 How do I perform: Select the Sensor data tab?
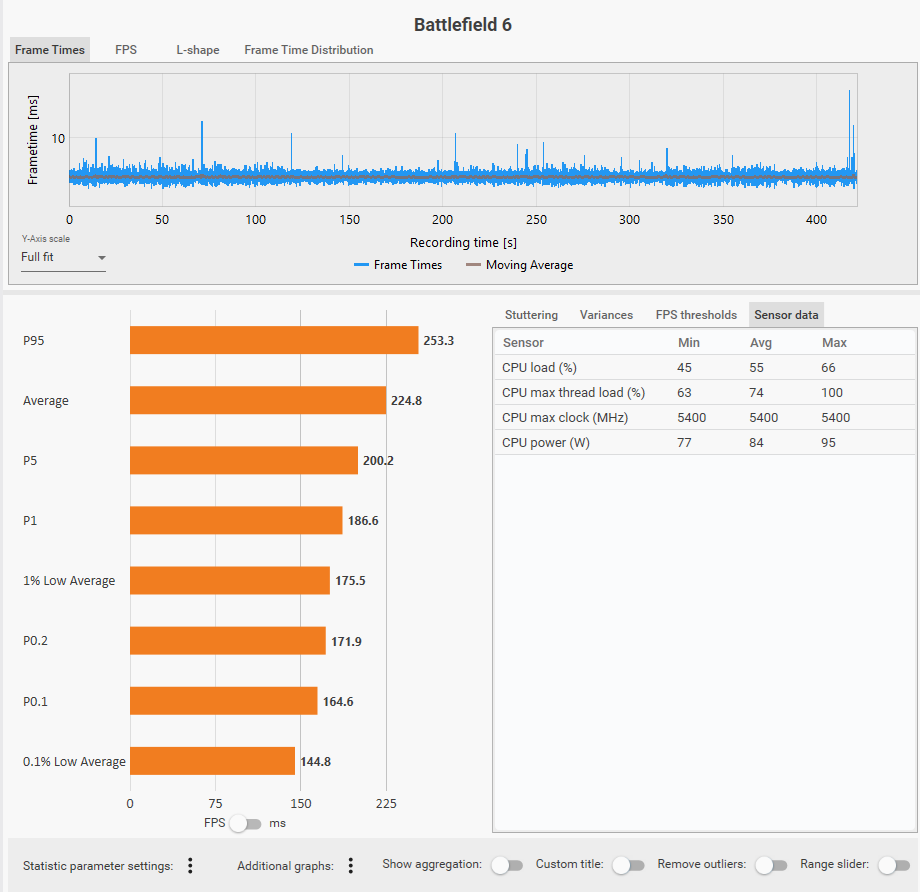tap(786, 315)
